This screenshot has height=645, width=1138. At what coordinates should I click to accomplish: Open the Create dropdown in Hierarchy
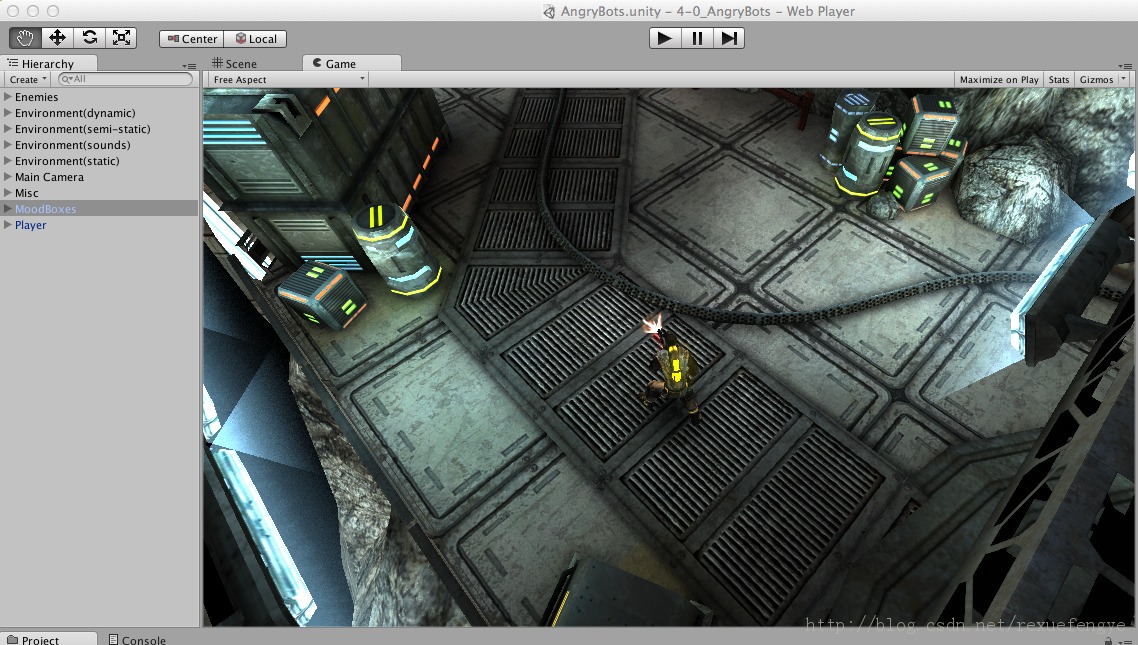[x=28, y=79]
